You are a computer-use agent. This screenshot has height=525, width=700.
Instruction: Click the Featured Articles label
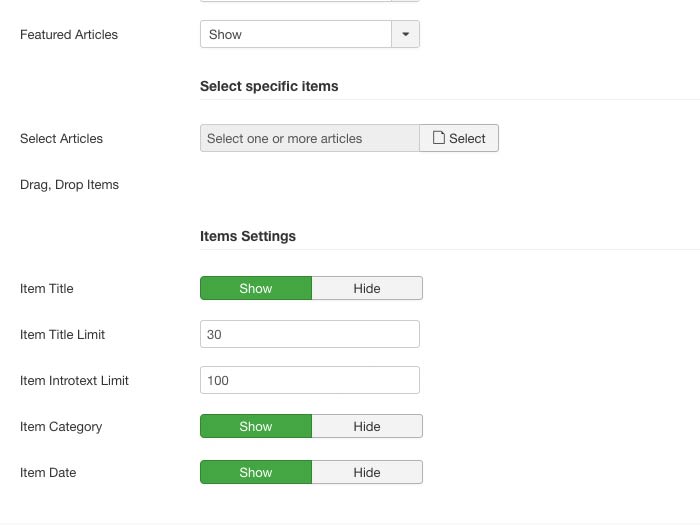(69, 34)
